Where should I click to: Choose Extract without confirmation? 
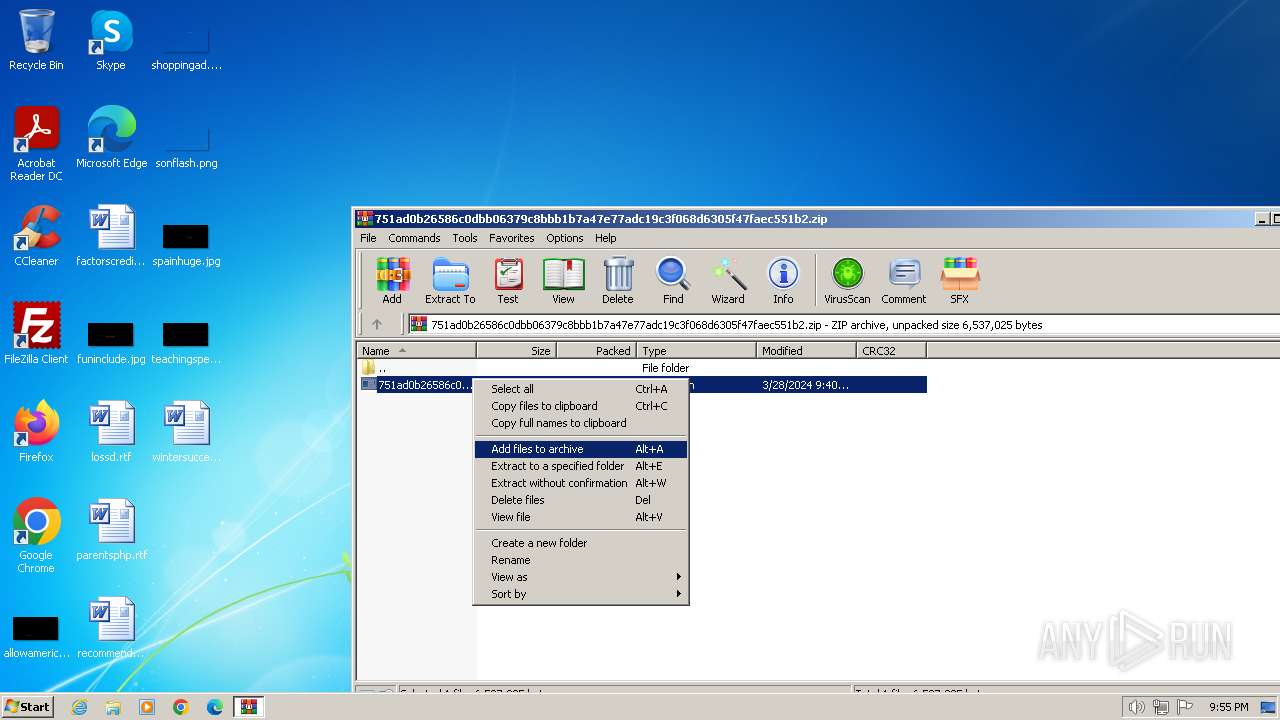[x=581, y=483]
